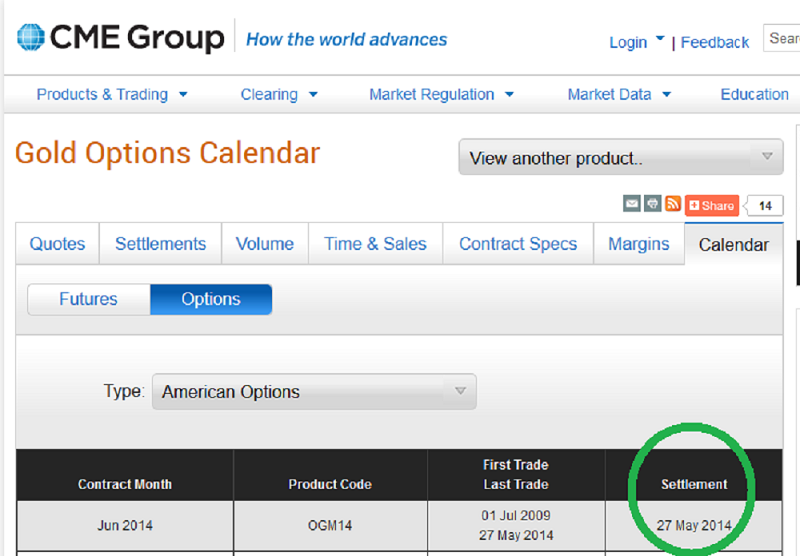
Task: Expand the 'View another product' dropdown
Action: (x=620, y=158)
